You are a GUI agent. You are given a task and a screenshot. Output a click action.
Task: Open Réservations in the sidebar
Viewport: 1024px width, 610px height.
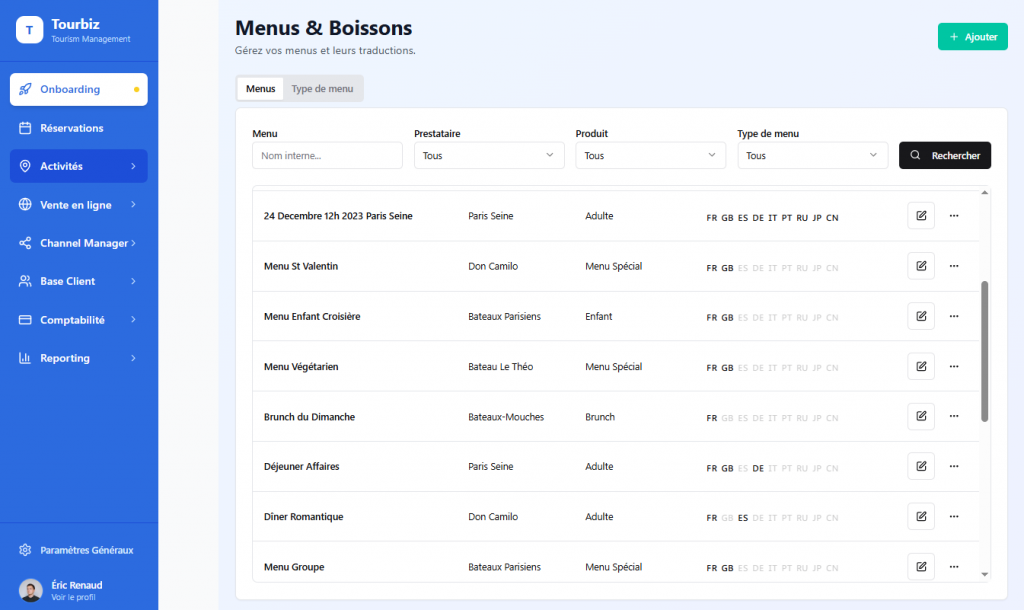point(71,128)
